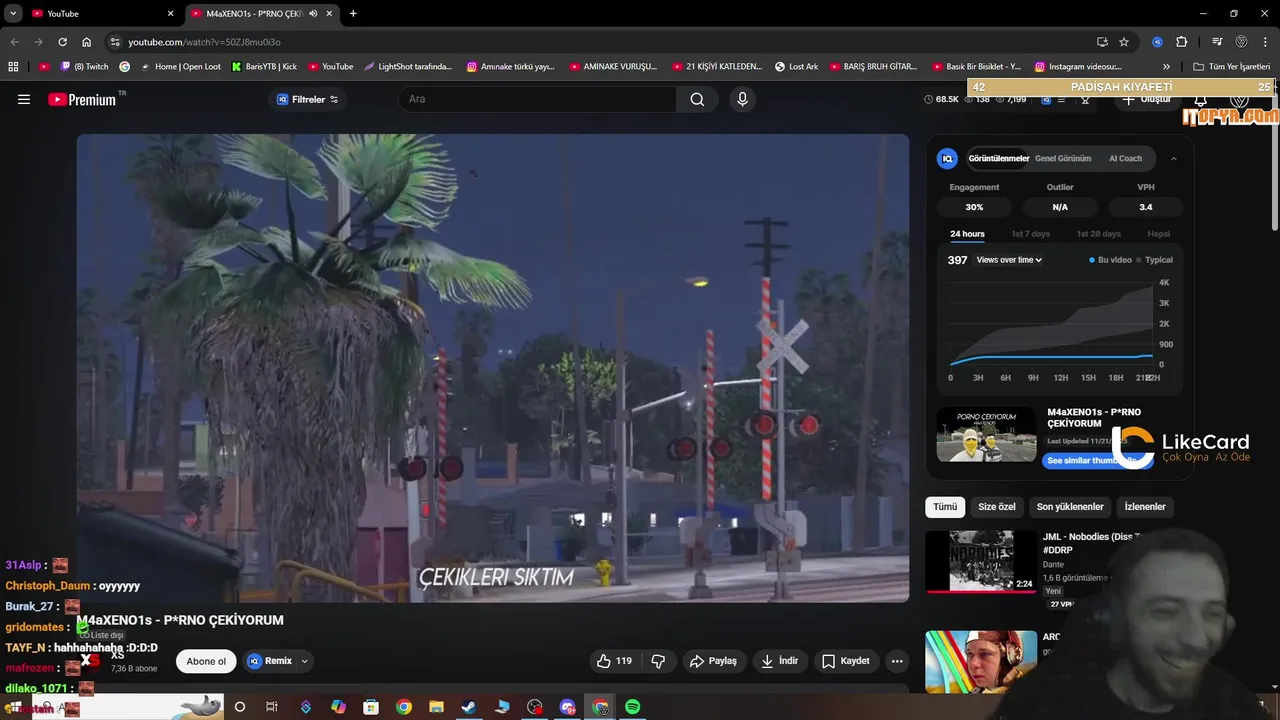Select the Size özel filter chip

[996, 507]
